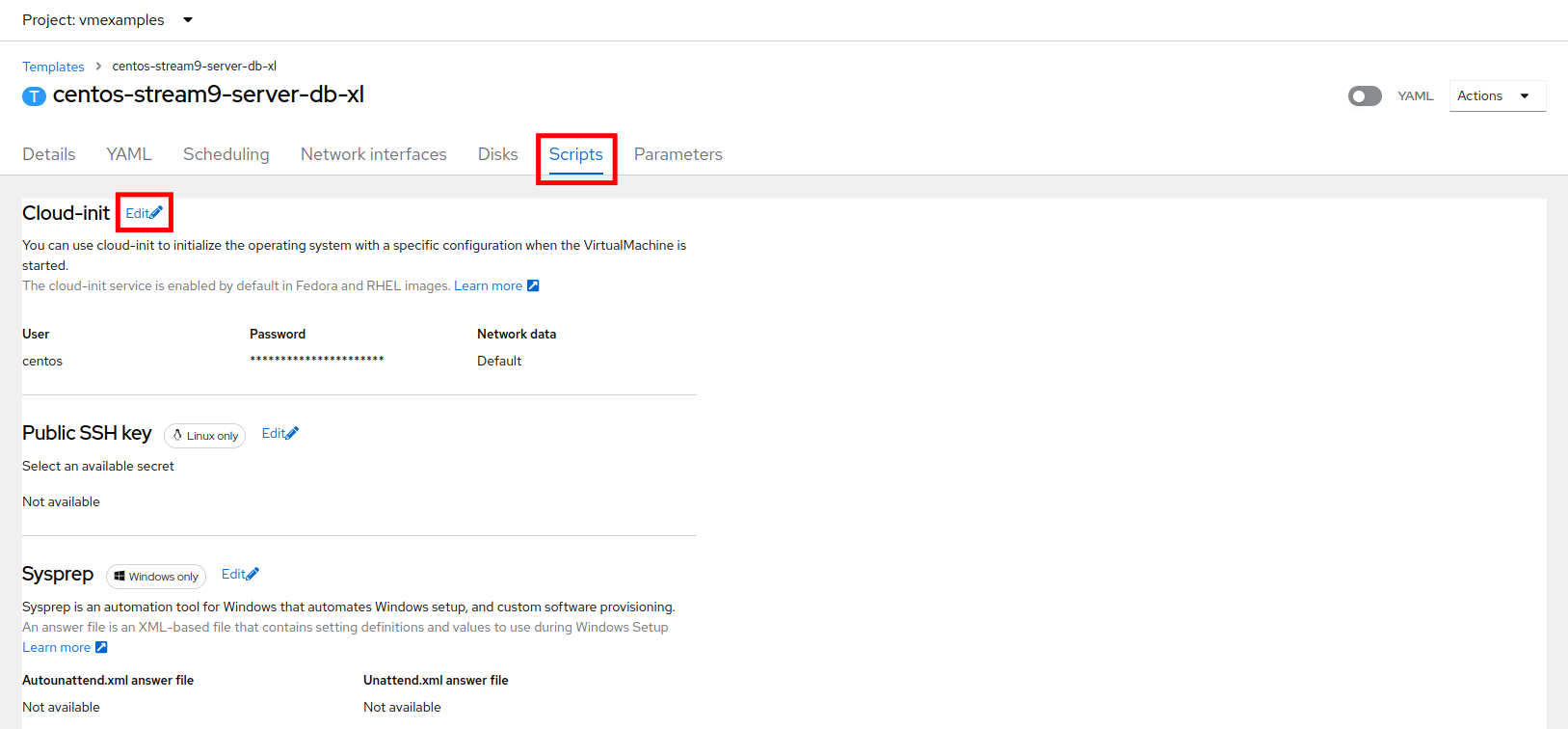Click the Public SSH key Edit pencil icon

click(x=292, y=434)
